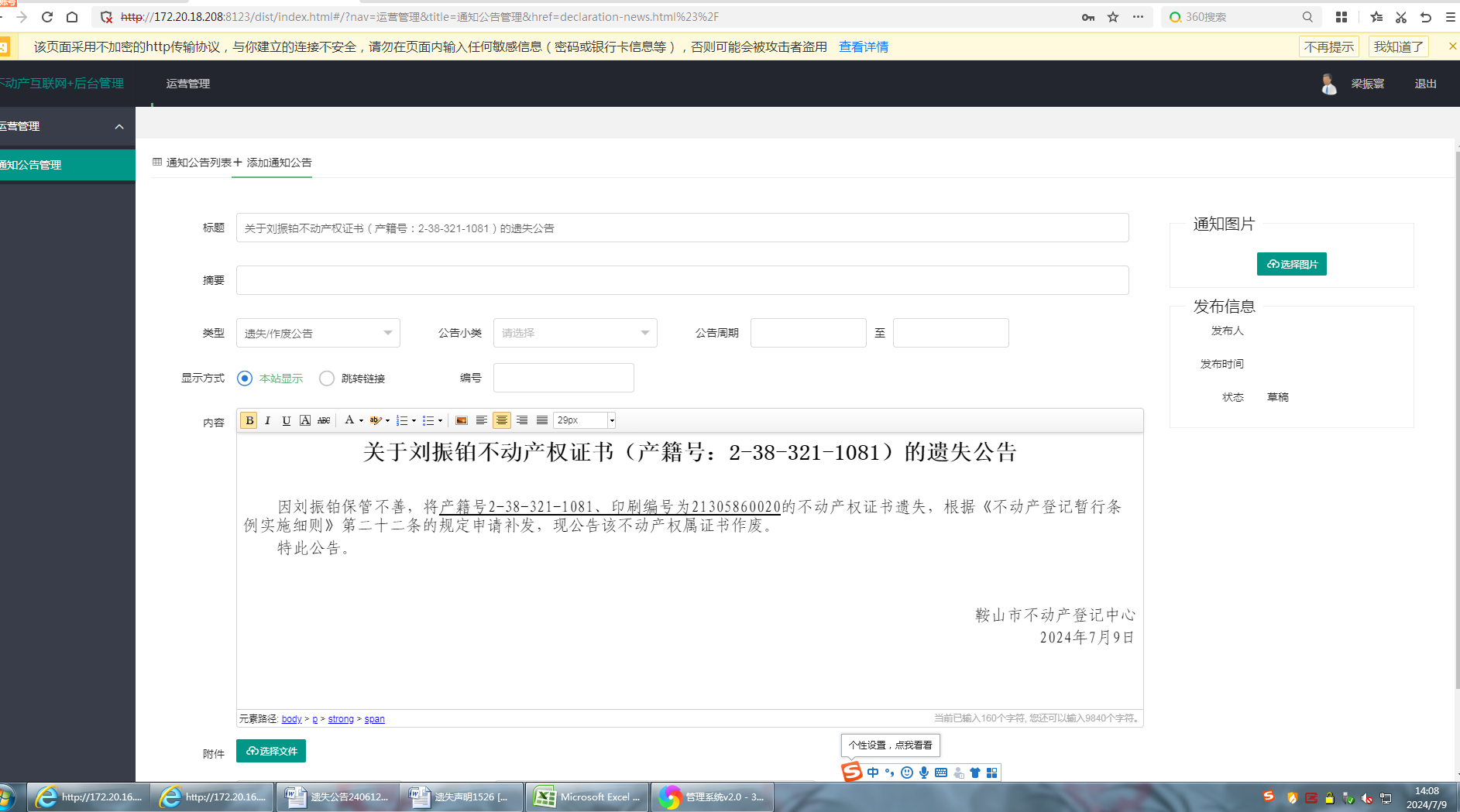The height and width of the screenshot is (812, 1460).
Task: Bookmark page with the star icon
Action: (1113, 17)
